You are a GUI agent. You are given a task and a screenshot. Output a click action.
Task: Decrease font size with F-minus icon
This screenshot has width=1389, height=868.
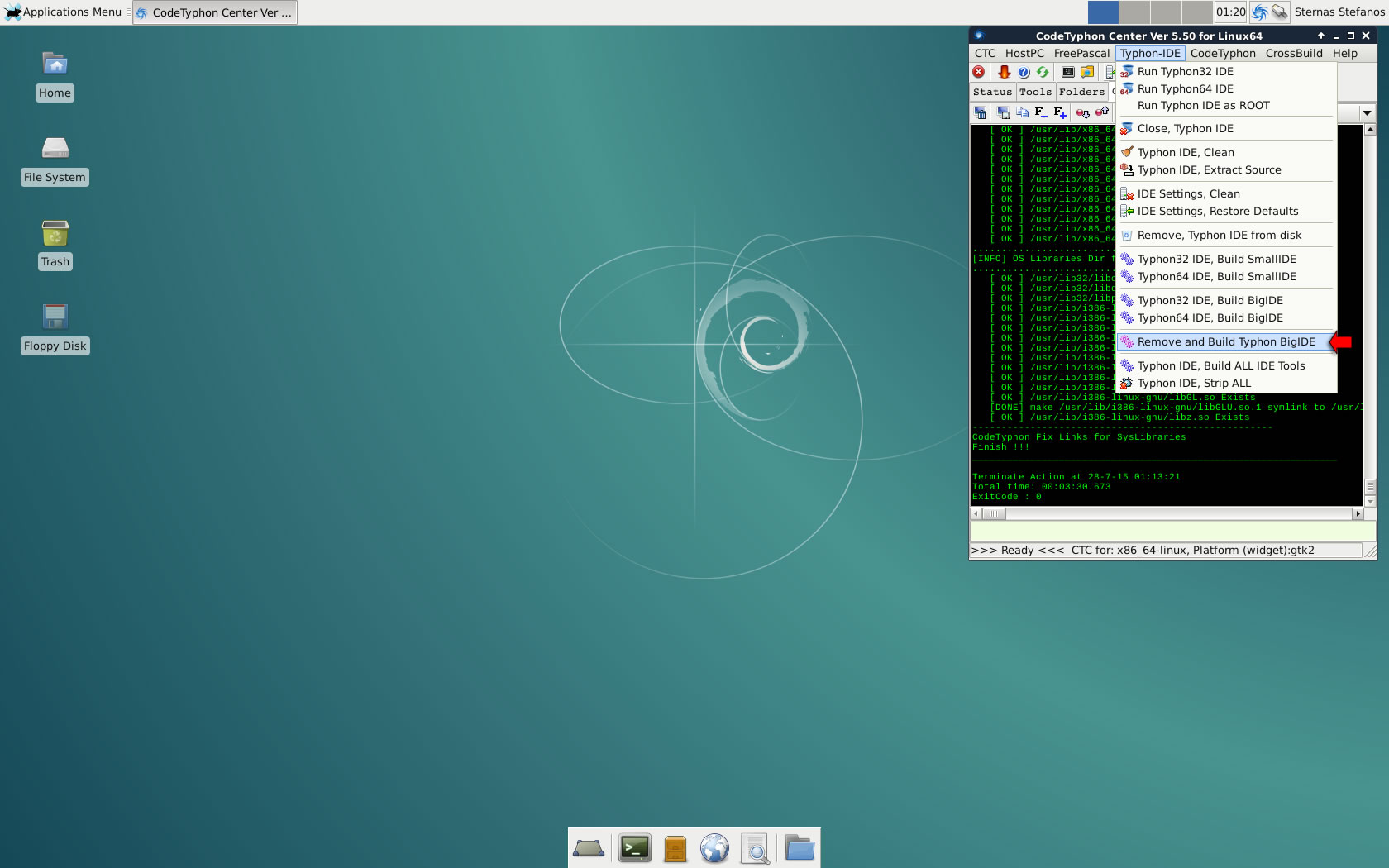pos(1041,112)
